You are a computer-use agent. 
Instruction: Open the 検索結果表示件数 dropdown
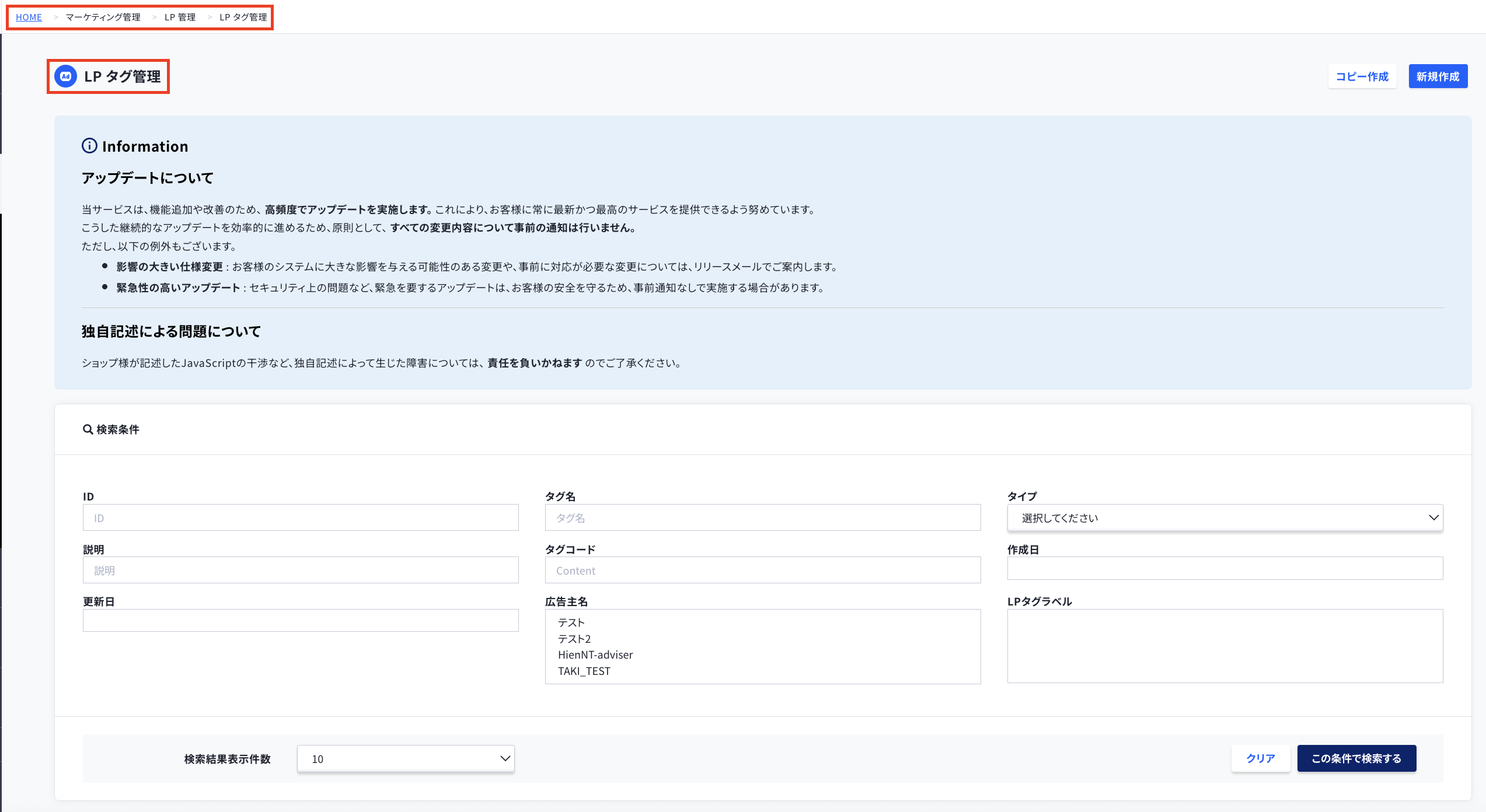point(406,758)
